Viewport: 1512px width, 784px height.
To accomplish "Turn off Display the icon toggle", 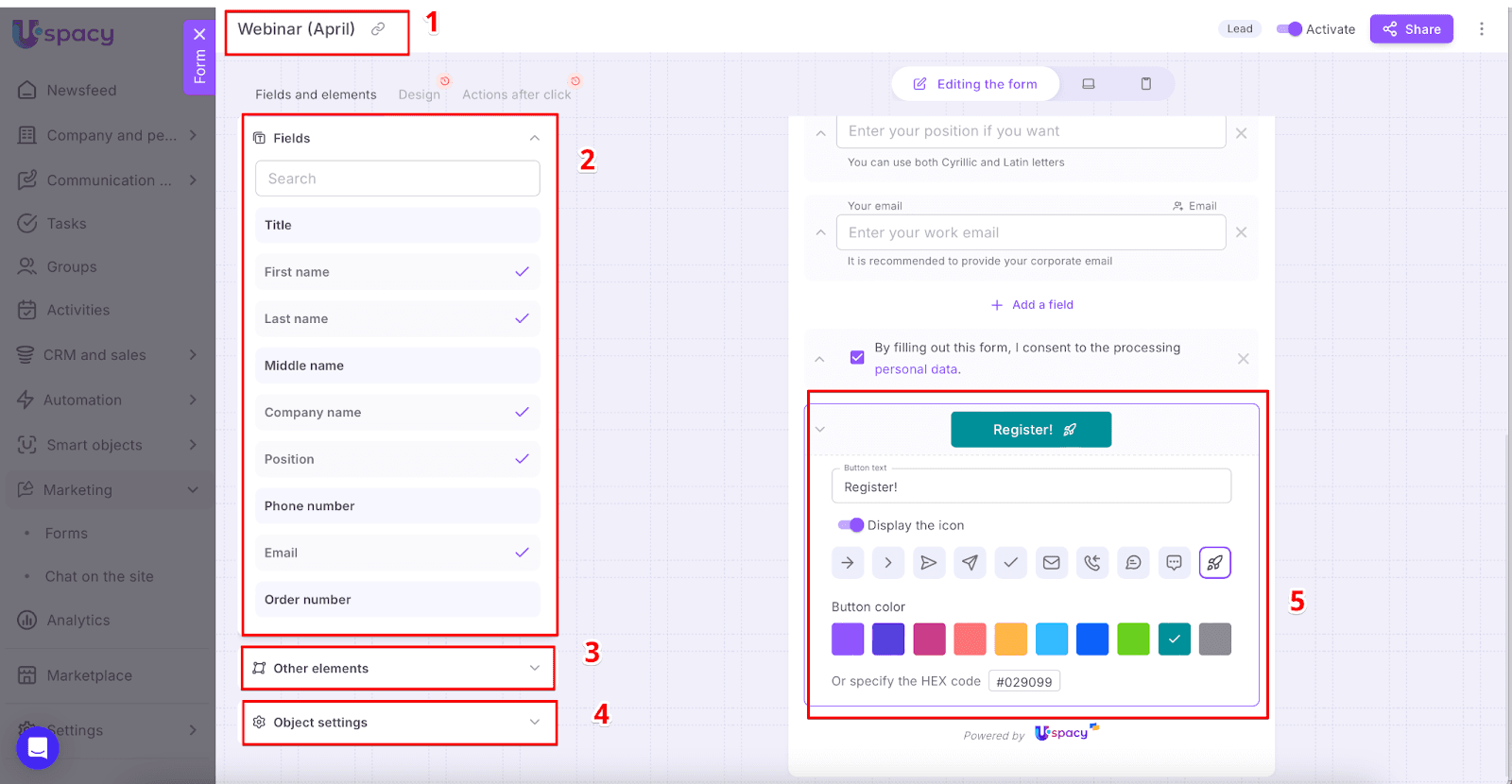I will [x=850, y=525].
